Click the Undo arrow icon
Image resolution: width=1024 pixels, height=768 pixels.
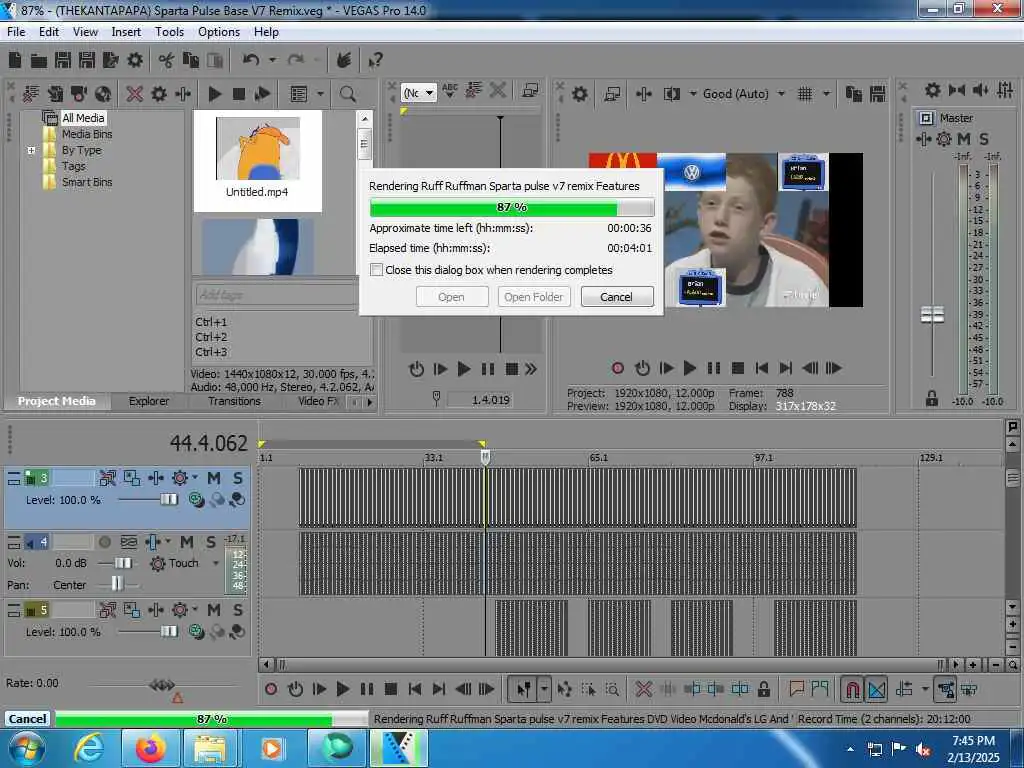pyautogui.click(x=251, y=60)
